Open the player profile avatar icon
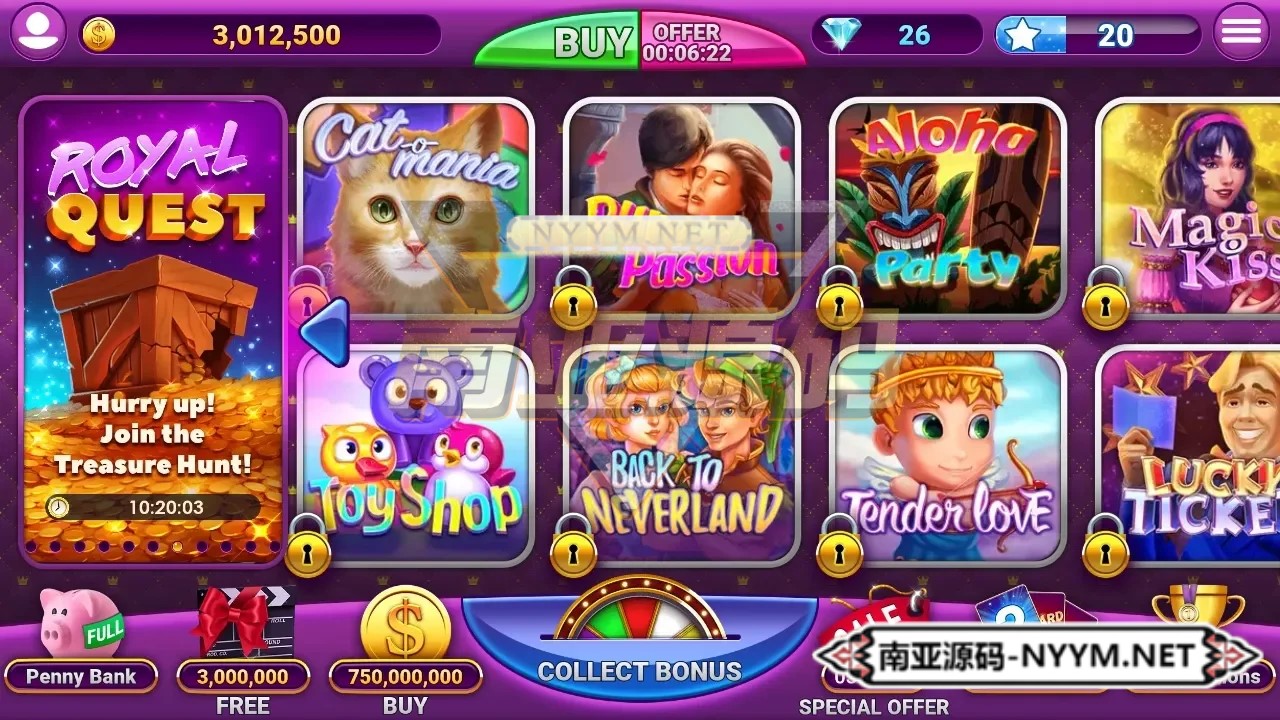1280x720 pixels. (38, 33)
